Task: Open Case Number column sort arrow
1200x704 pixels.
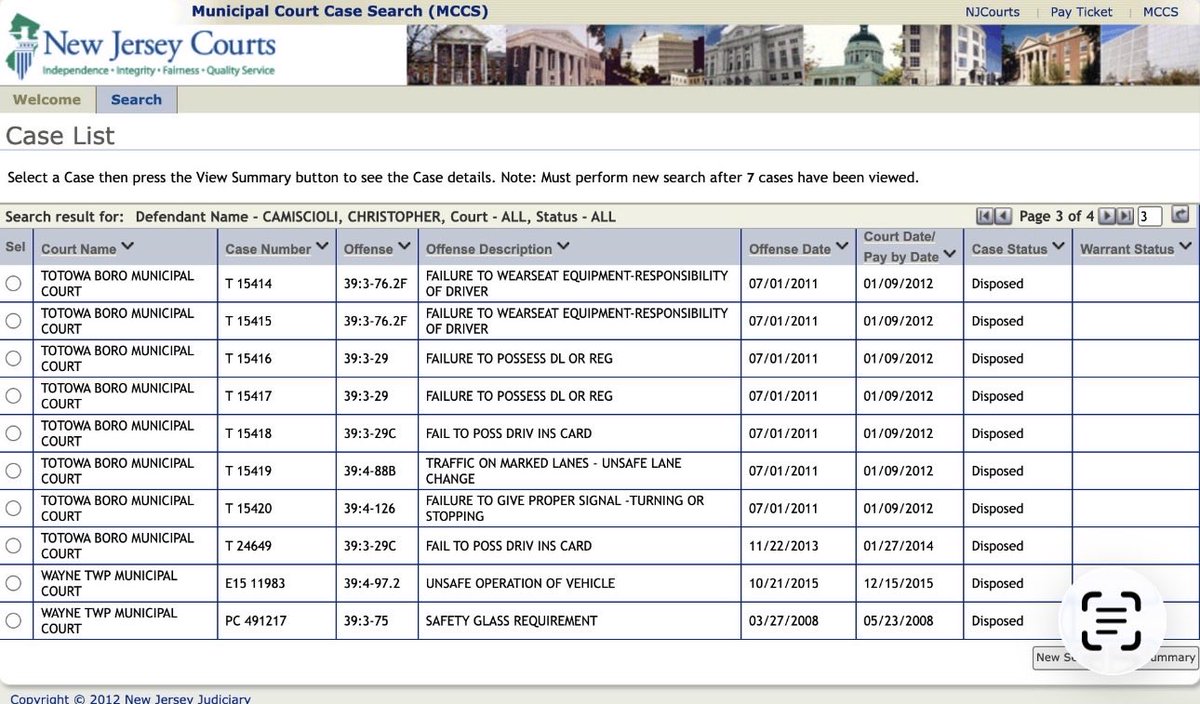Action: click(x=322, y=247)
